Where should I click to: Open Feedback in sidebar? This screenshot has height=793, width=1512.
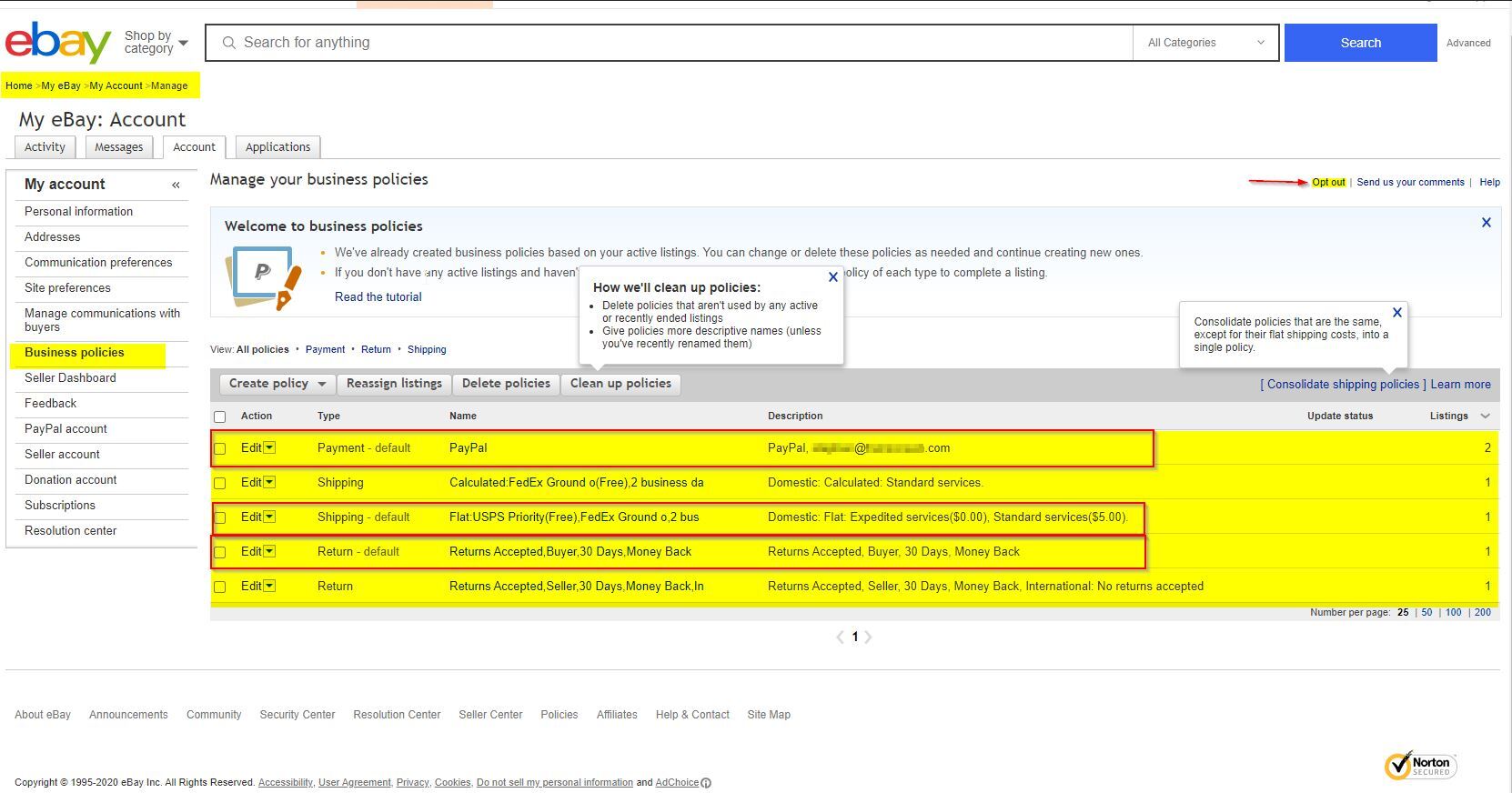[51, 404]
